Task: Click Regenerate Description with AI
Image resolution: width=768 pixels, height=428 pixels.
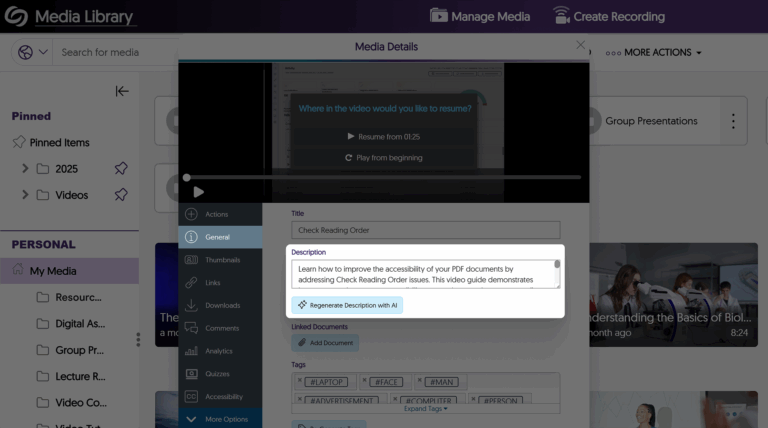Action: [347, 305]
